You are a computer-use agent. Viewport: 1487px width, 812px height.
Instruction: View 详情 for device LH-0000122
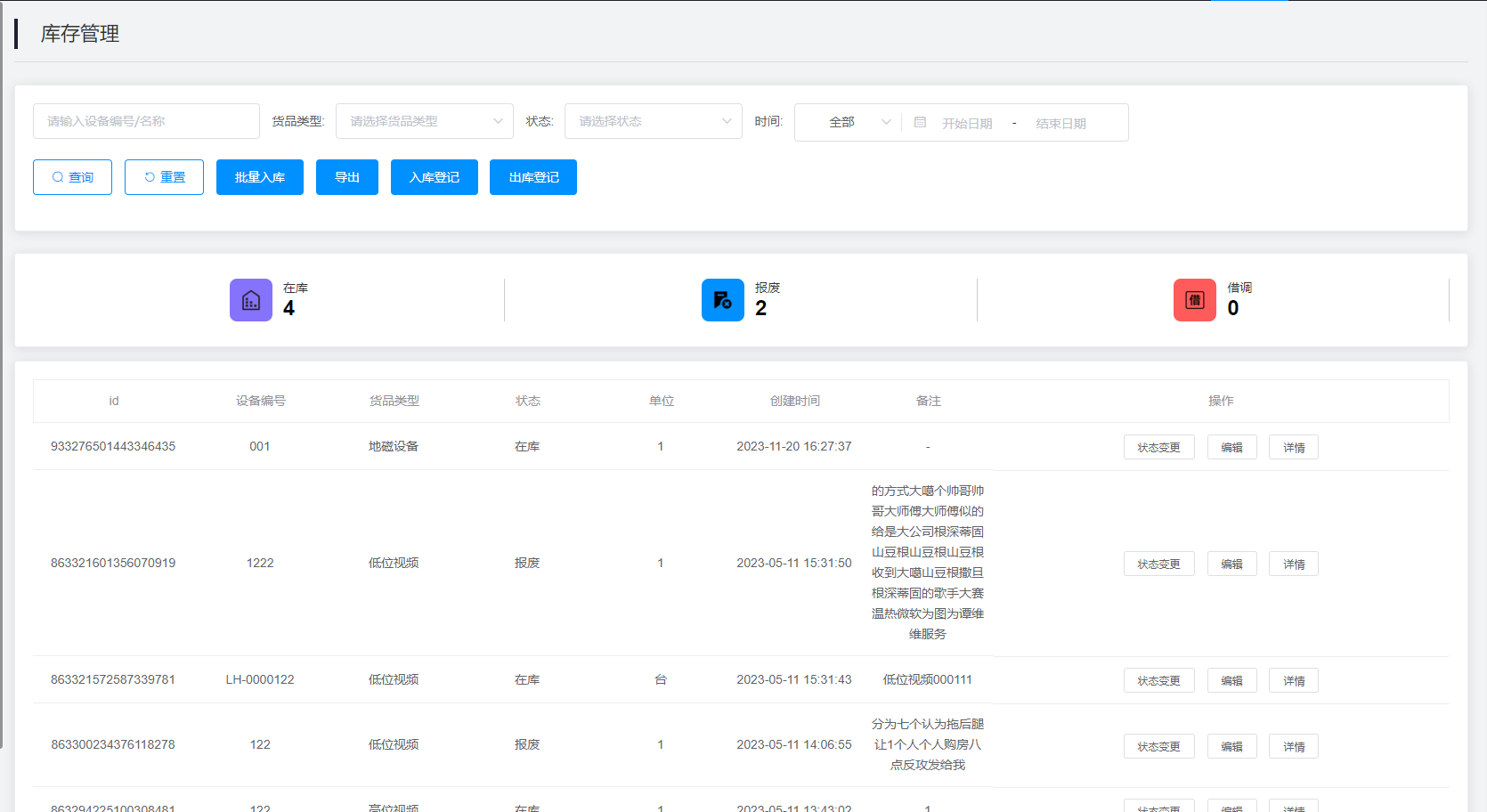pyautogui.click(x=1294, y=680)
